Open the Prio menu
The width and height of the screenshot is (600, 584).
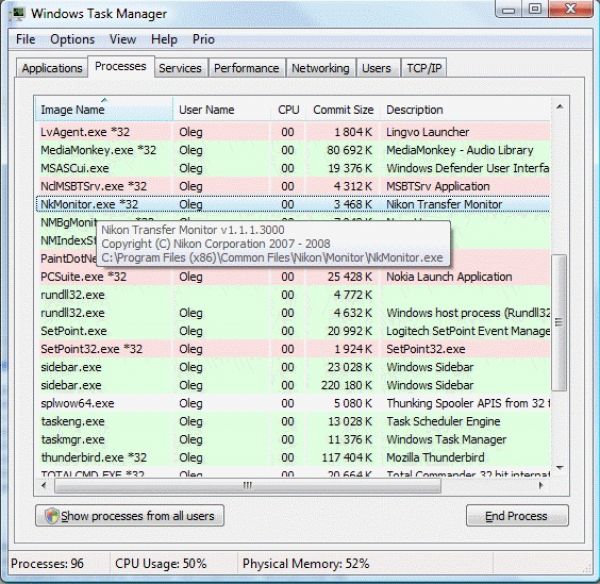coord(204,39)
